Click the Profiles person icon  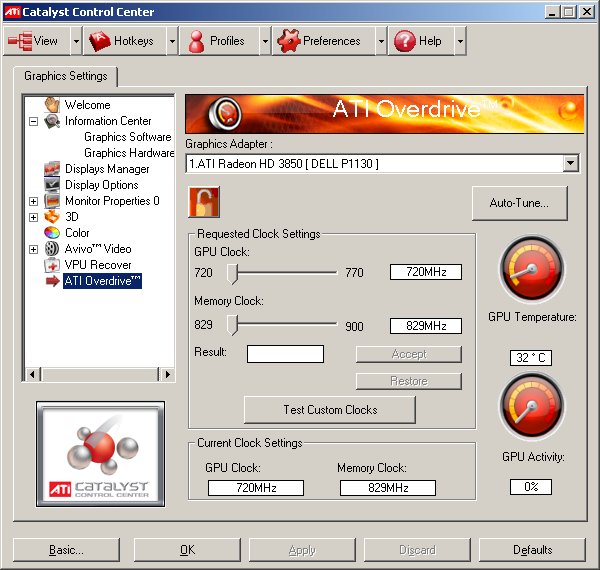tap(196, 41)
